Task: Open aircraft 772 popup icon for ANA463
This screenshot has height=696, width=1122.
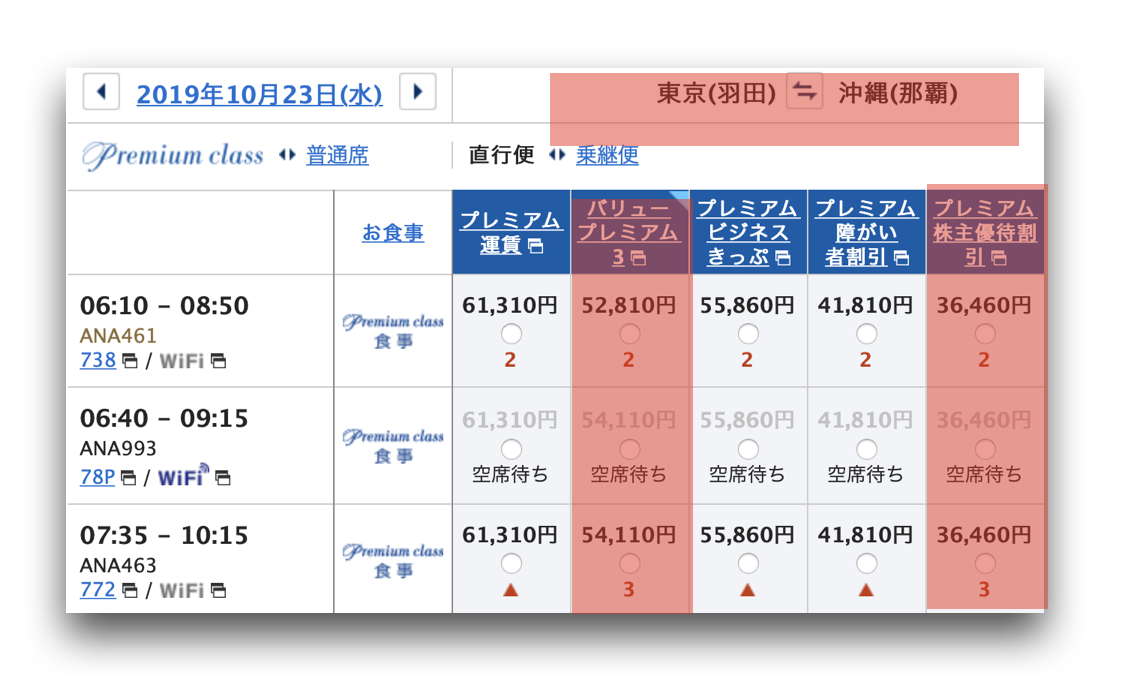Action: pyautogui.click(x=130, y=591)
